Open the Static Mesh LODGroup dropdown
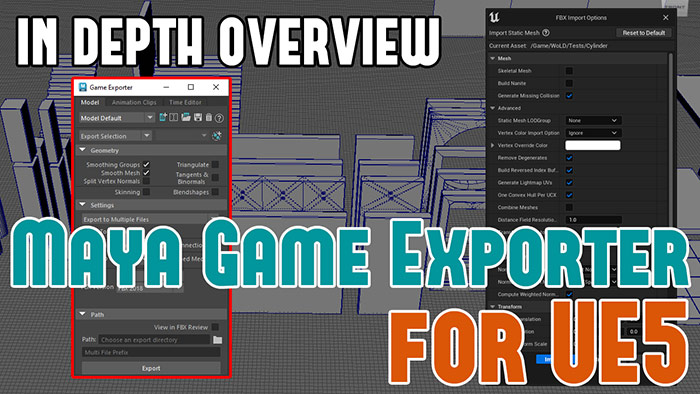 tap(593, 120)
